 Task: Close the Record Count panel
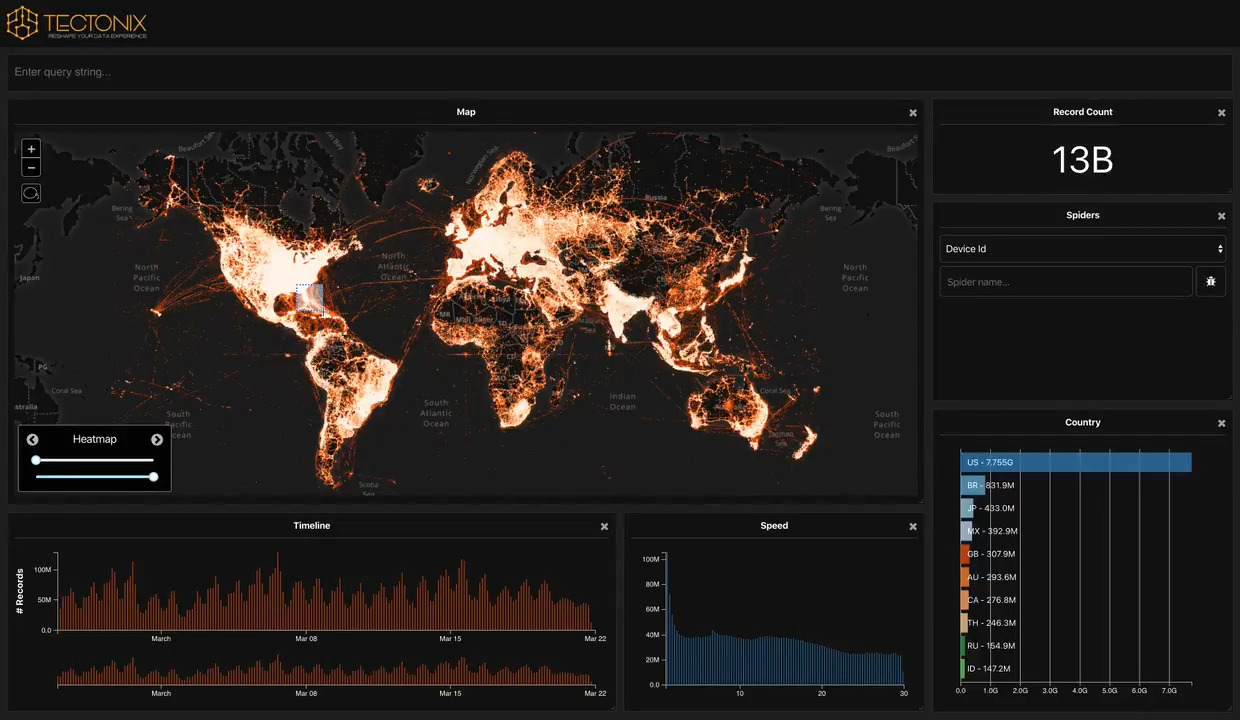(x=1221, y=113)
